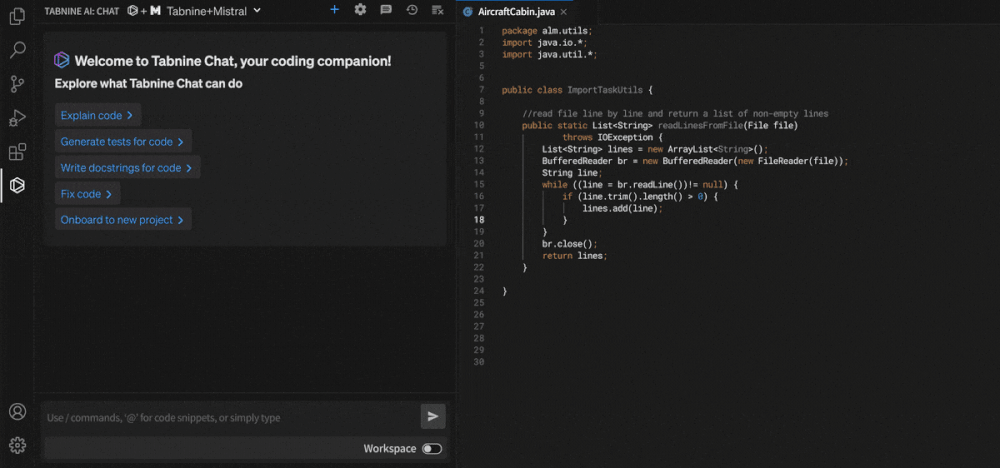Viewport: 1000px width, 468px height.
Task: Open the Explorer view in activity bar
Action: pos(17,16)
